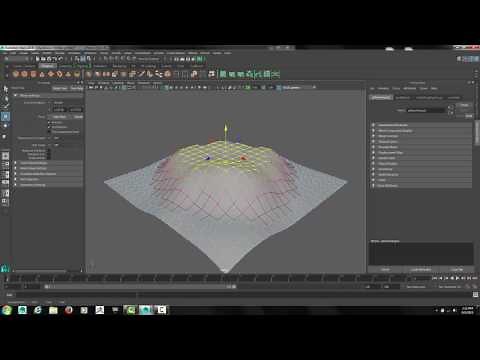The height and width of the screenshot is (360, 480).
Task: Click the Load Attributes button in Attribute Editor
Action: pos(421,269)
